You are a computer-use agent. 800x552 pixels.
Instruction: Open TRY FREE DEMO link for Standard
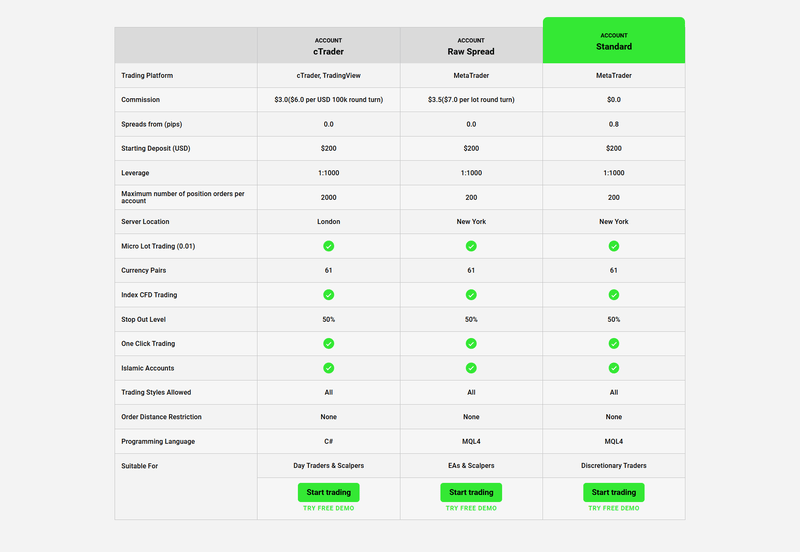pyautogui.click(x=614, y=508)
